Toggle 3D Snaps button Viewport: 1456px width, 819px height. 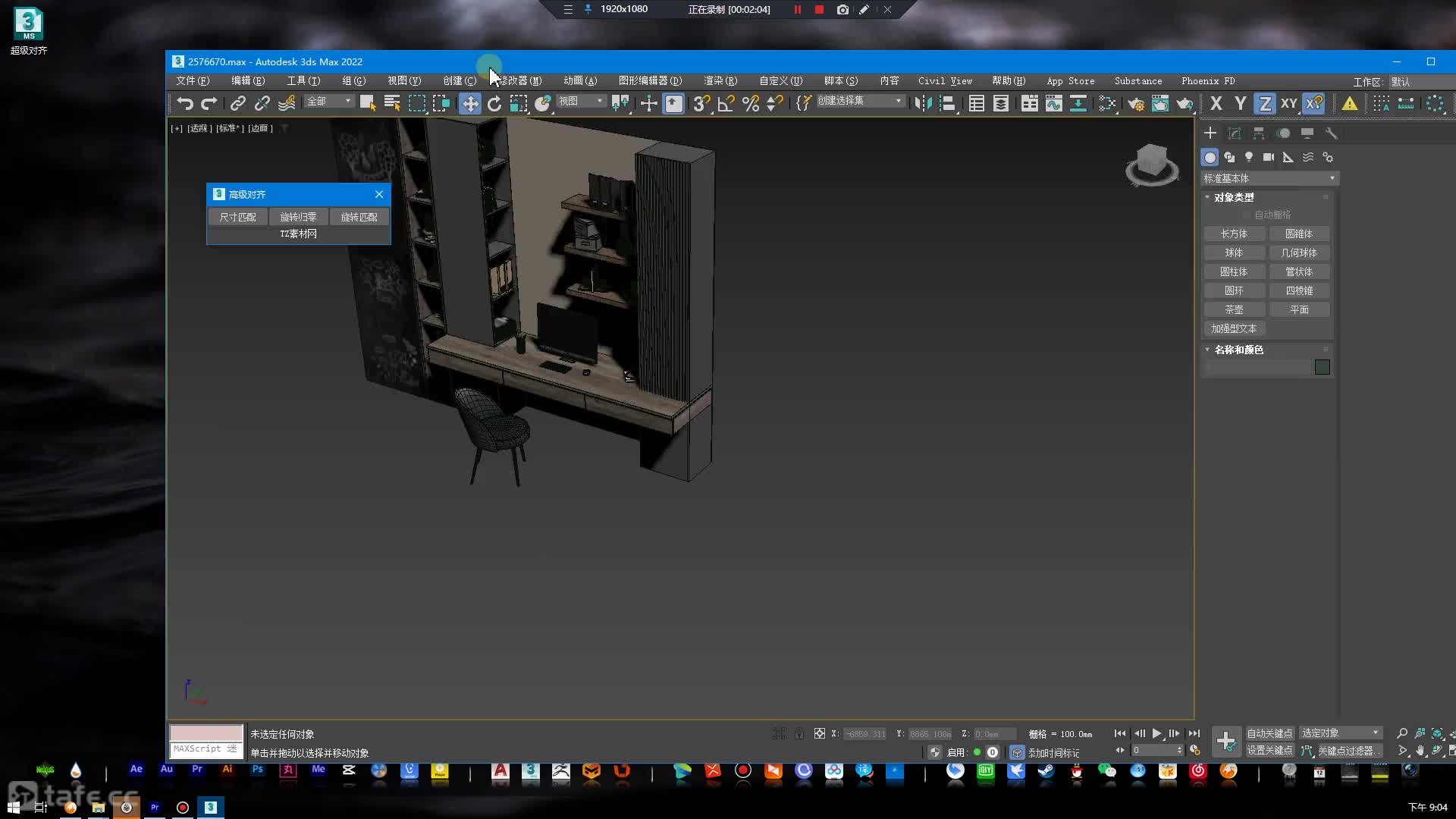click(701, 104)
